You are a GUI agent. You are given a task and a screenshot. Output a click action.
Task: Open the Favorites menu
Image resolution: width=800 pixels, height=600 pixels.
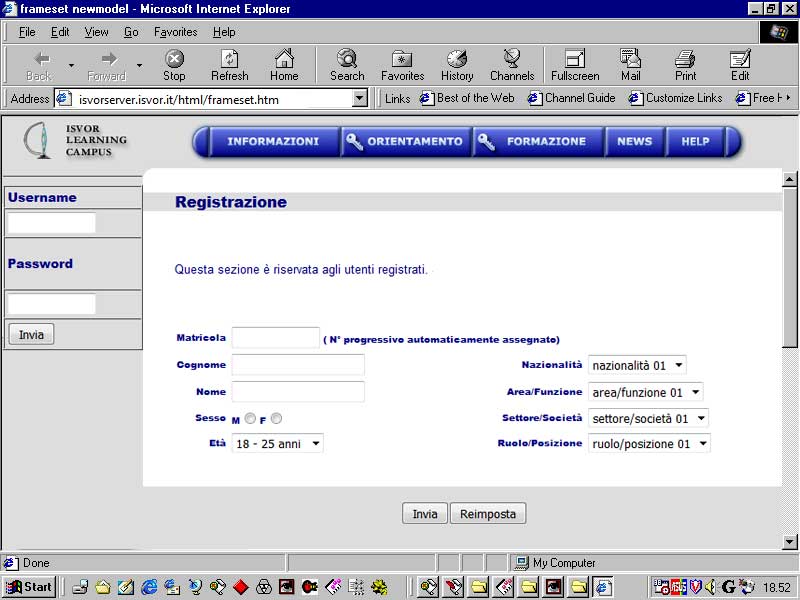tap(176, 32)
